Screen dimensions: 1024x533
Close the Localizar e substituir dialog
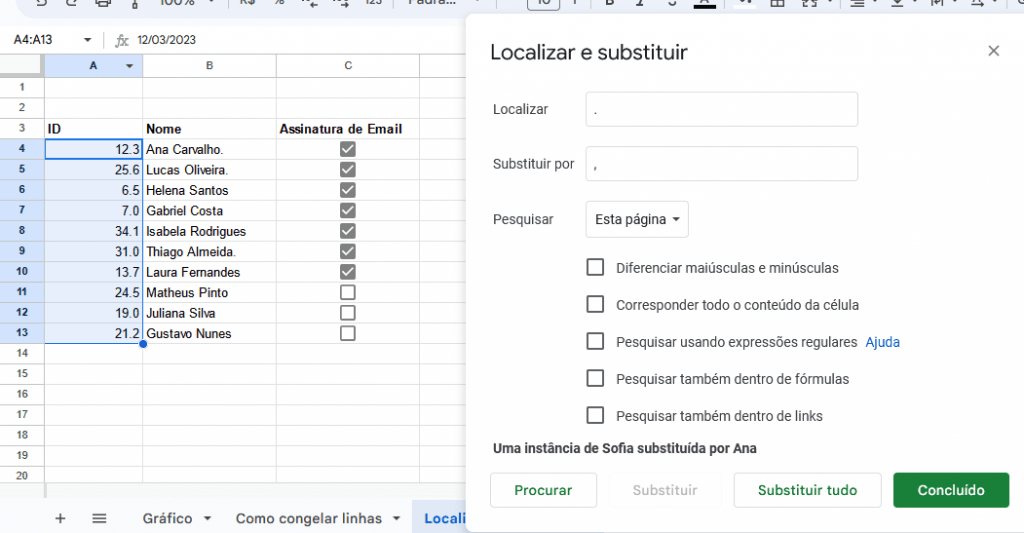click(993, 51)
